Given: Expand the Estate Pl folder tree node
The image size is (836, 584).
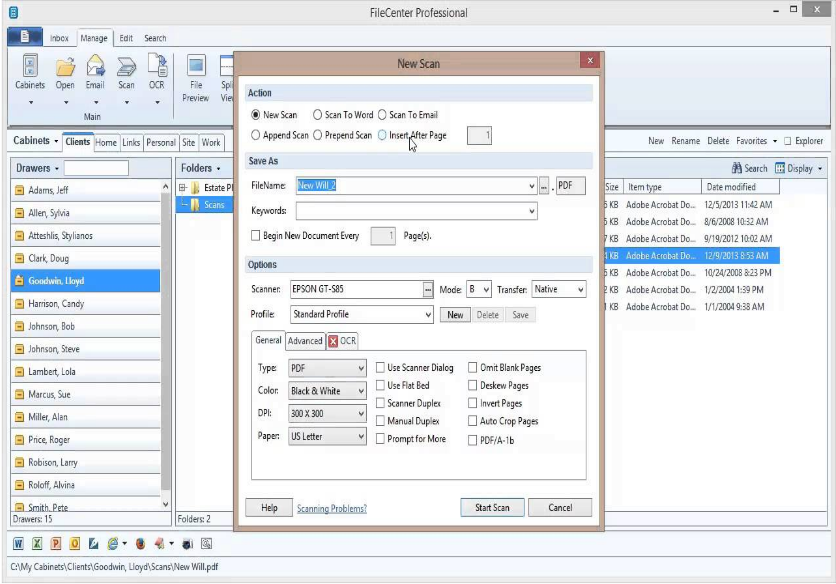Looking at the screenshot, I should [182, 187].
